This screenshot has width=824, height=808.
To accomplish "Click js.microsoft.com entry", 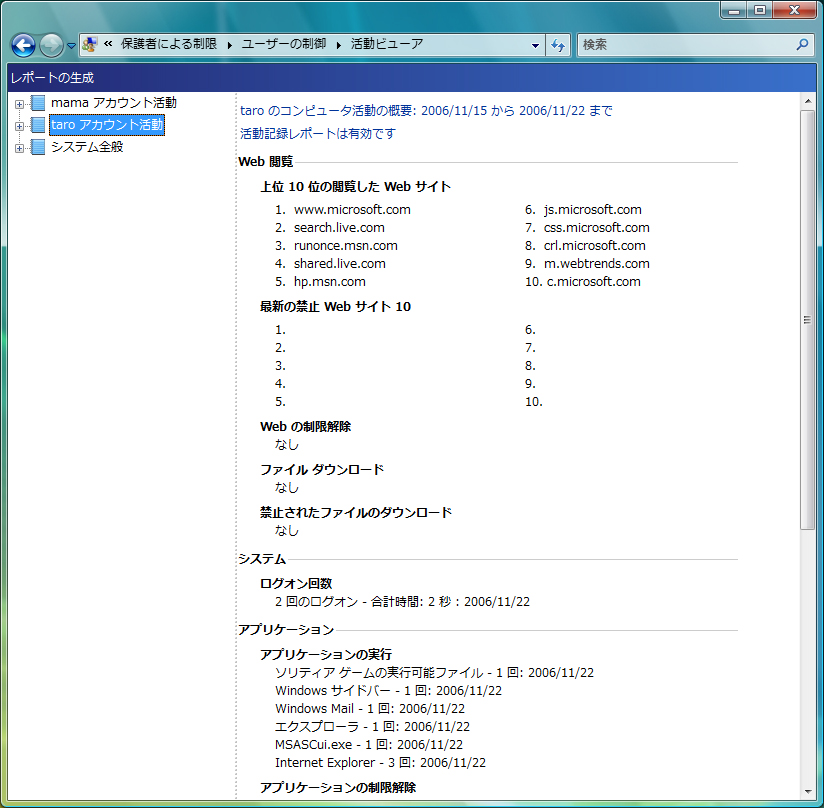I will pyautogui.click(x=593, y=210).
